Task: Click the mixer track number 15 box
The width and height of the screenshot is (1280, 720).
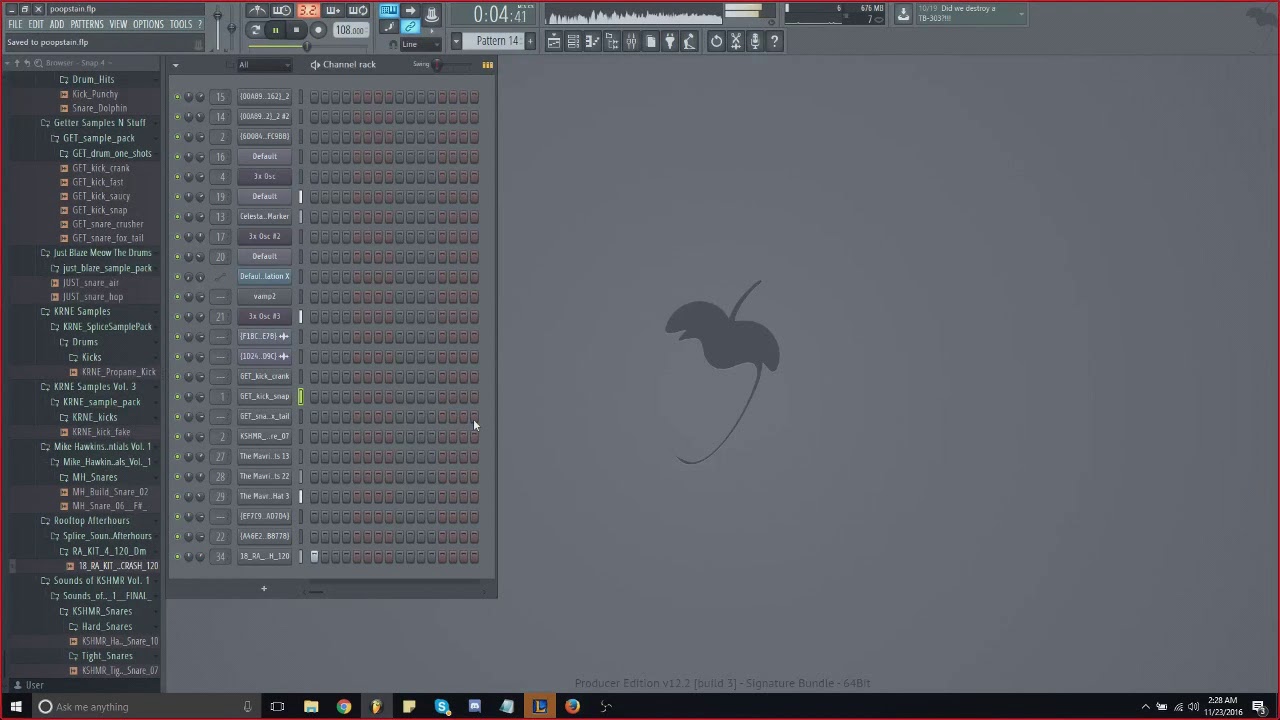Action: coord(221,97)
